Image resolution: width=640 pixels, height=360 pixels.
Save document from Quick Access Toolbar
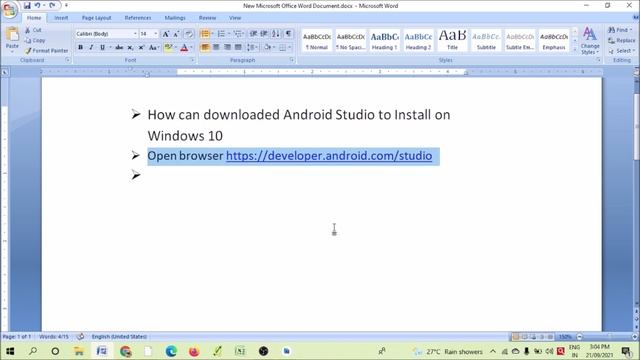pos(27,5)
